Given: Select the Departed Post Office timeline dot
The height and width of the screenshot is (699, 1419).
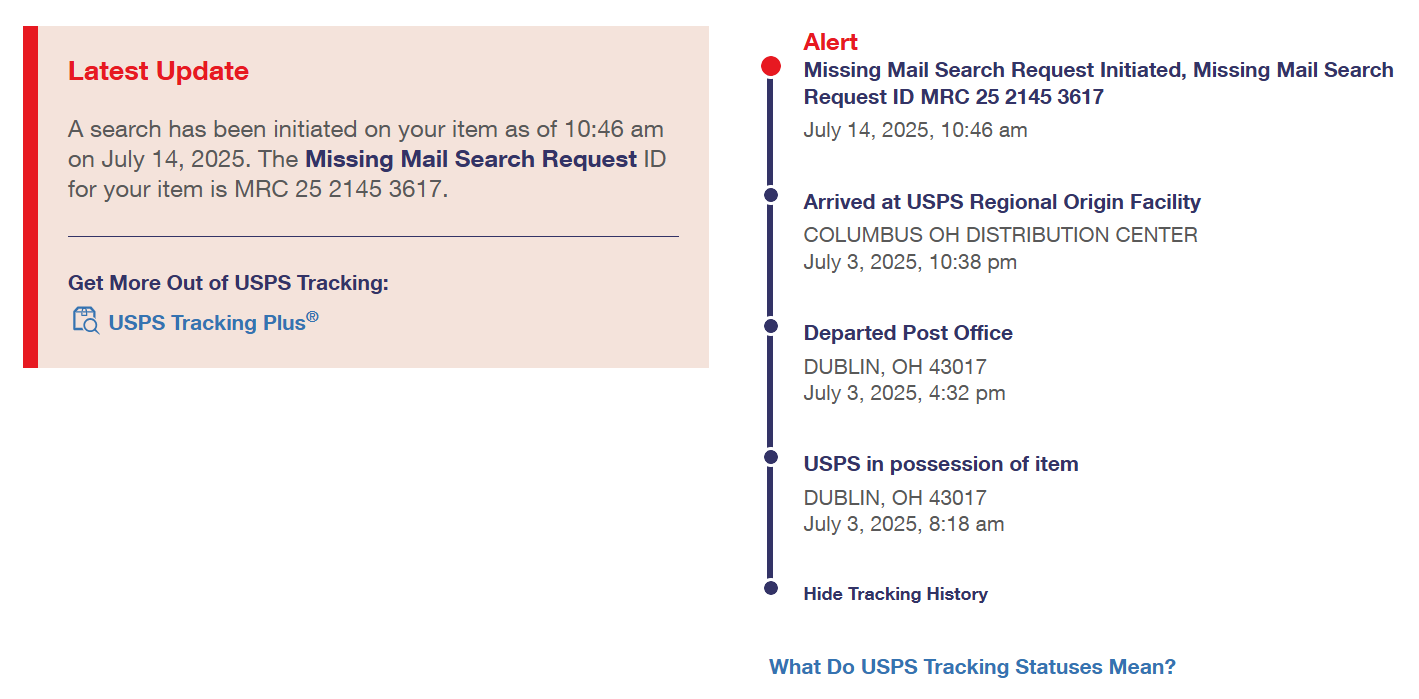Looking at the screenshot, I should tap(771, 326).
